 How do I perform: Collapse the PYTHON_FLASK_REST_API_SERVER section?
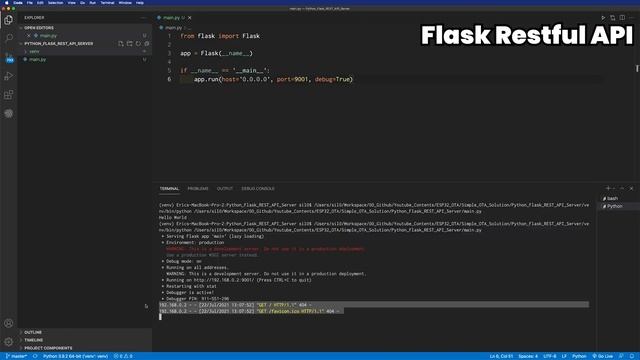coord(58,44)
